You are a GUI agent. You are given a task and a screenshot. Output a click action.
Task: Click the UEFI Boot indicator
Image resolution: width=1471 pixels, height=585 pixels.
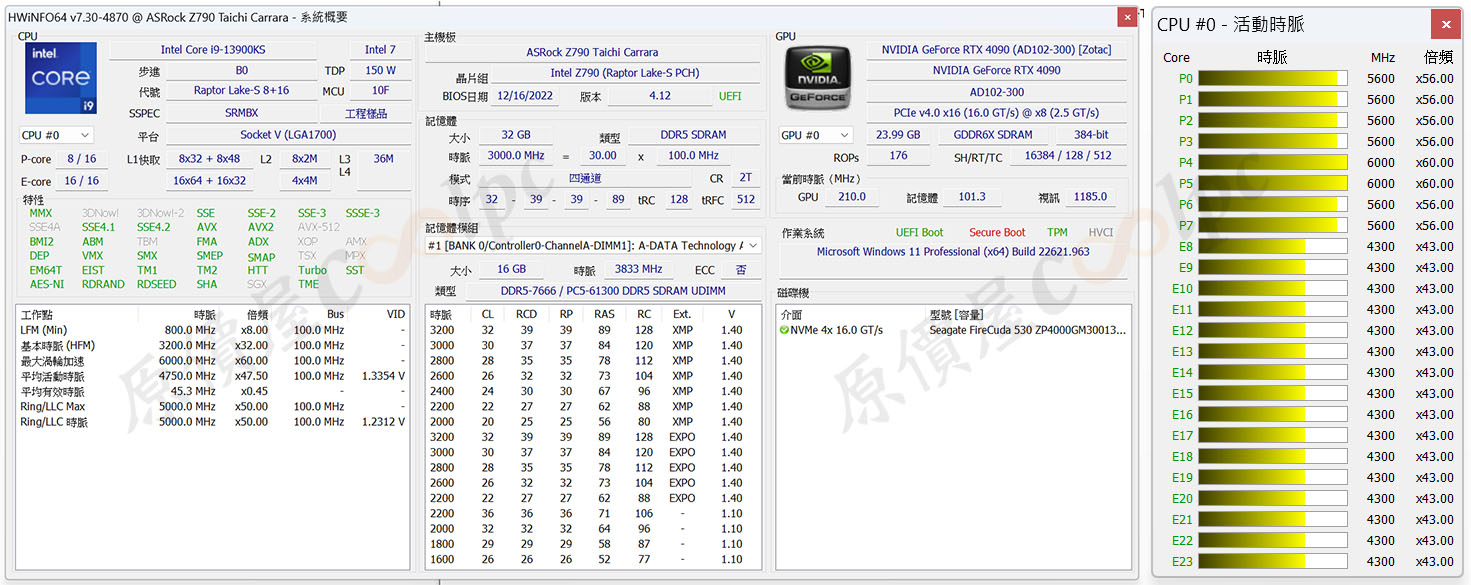point(919,232)
